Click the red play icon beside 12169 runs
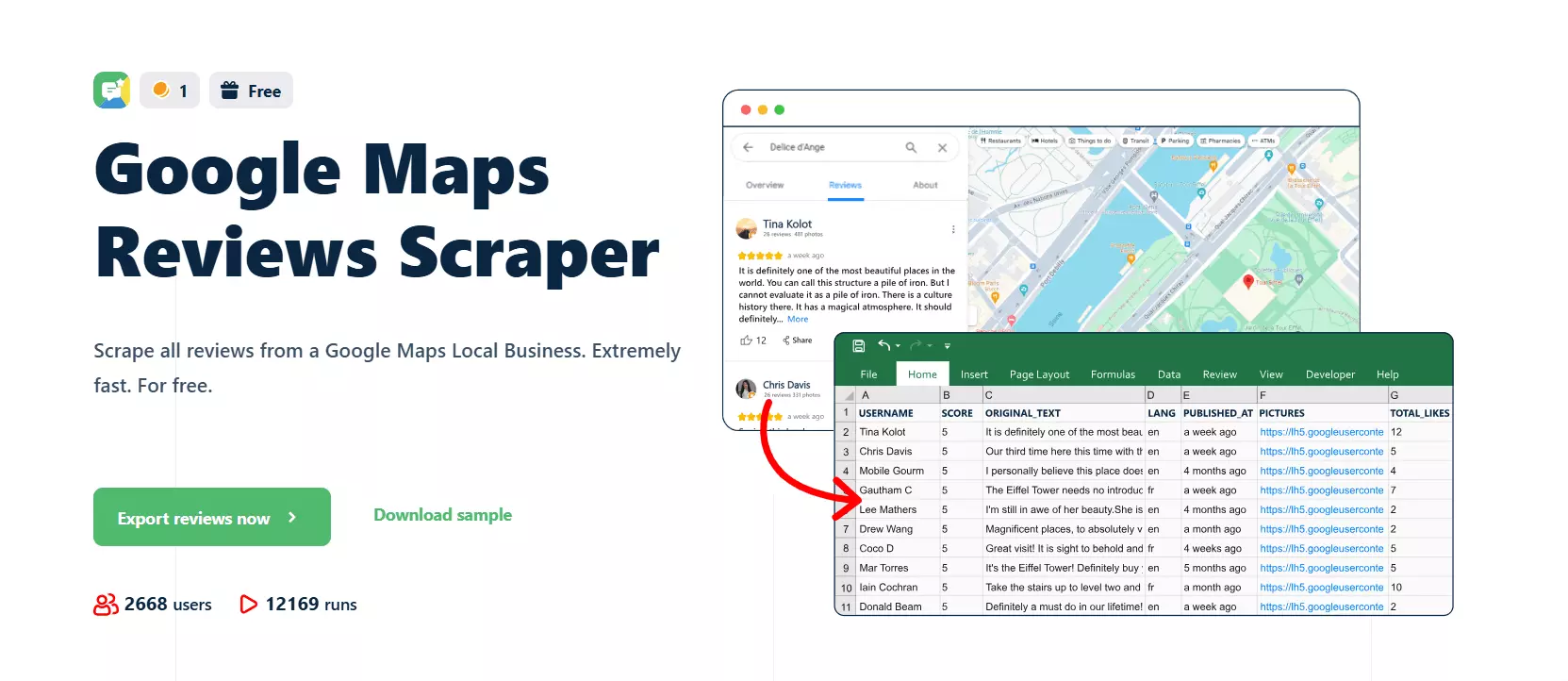 [x=248, y=605]
